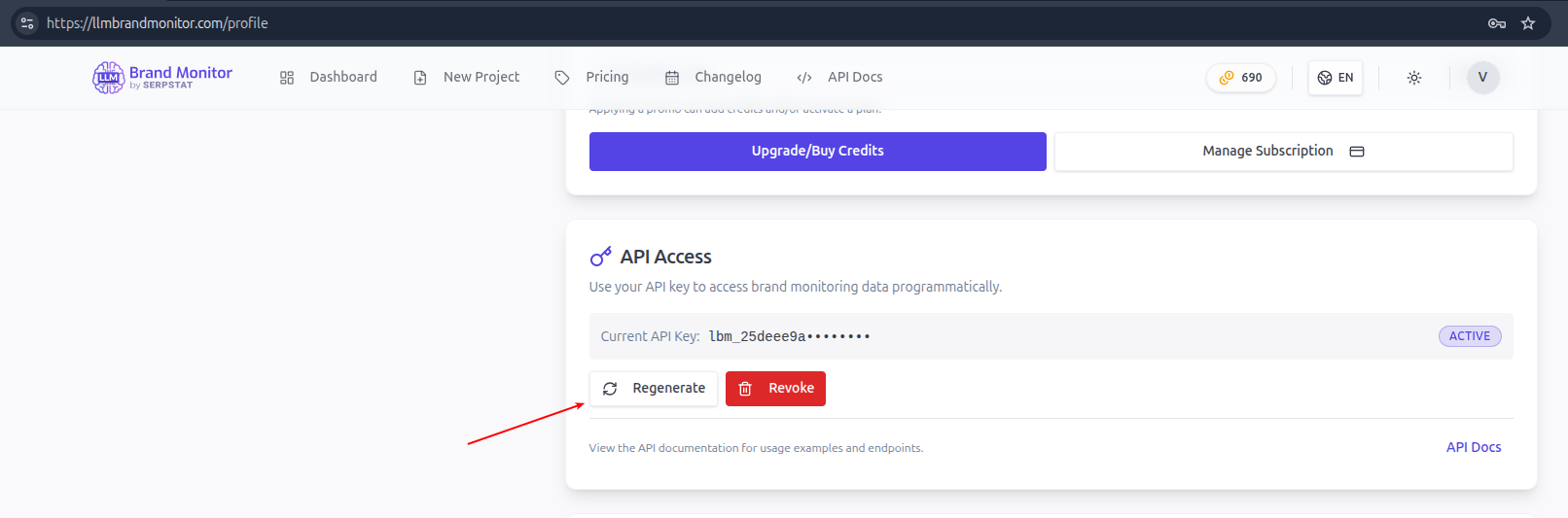The image size is (1568, 518).
Task: Click the trash icon on Revoke
Action: [745, 389]
